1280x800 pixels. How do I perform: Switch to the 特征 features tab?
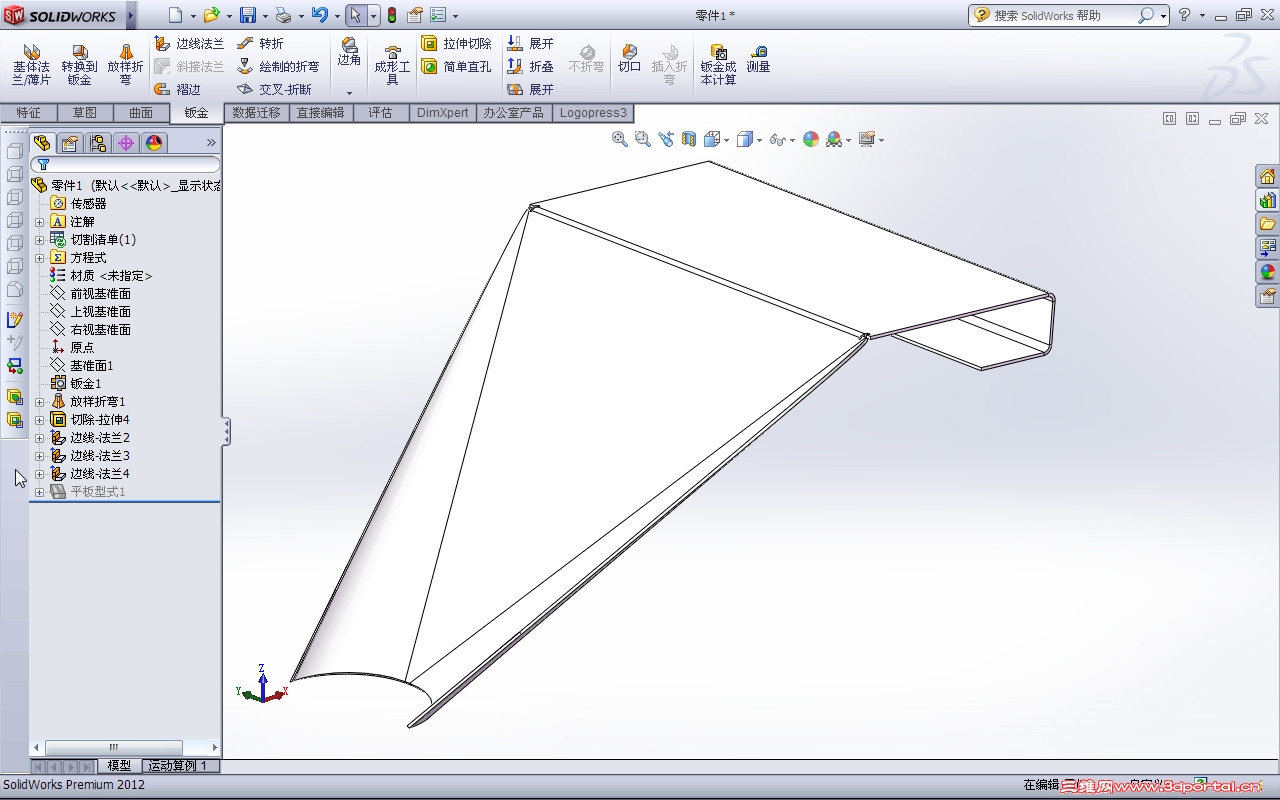click(28, 113)
